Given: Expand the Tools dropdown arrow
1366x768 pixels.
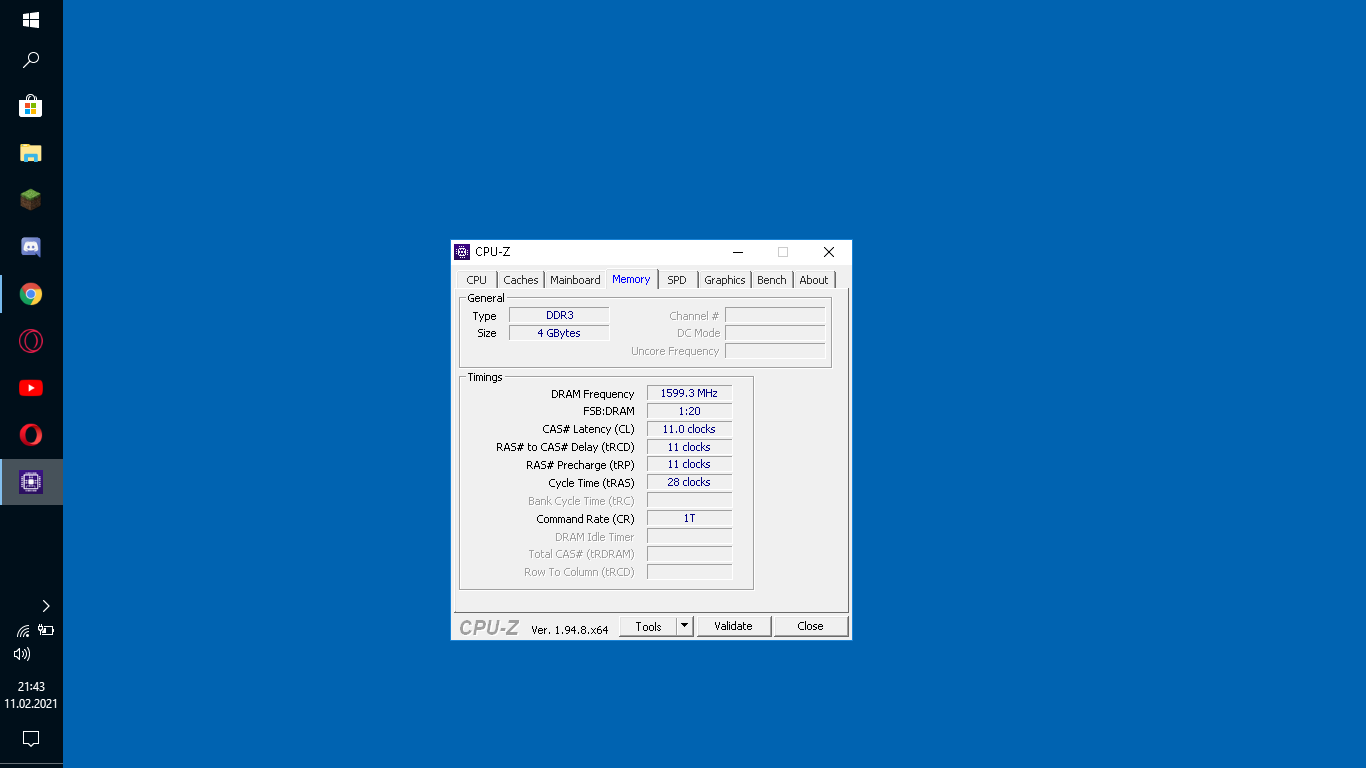Looking at the screenshot, I should (685, 626).
